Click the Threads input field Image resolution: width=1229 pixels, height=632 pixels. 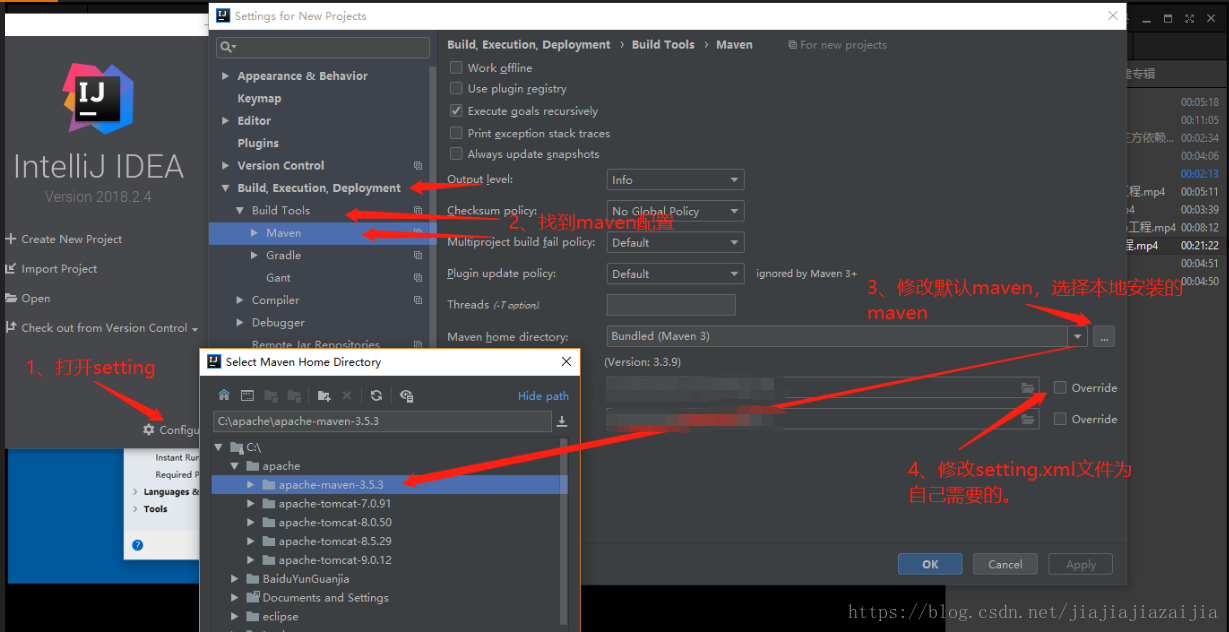671,305
